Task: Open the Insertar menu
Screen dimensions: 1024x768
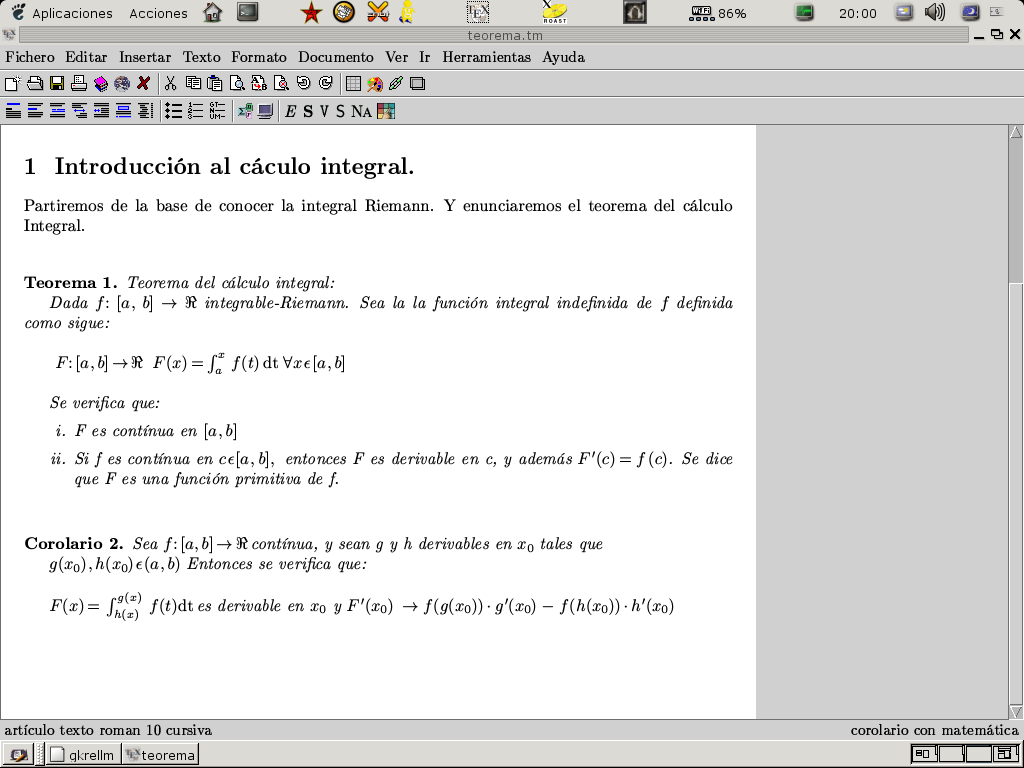Action: pyautogui.click(x=144, y=57)
